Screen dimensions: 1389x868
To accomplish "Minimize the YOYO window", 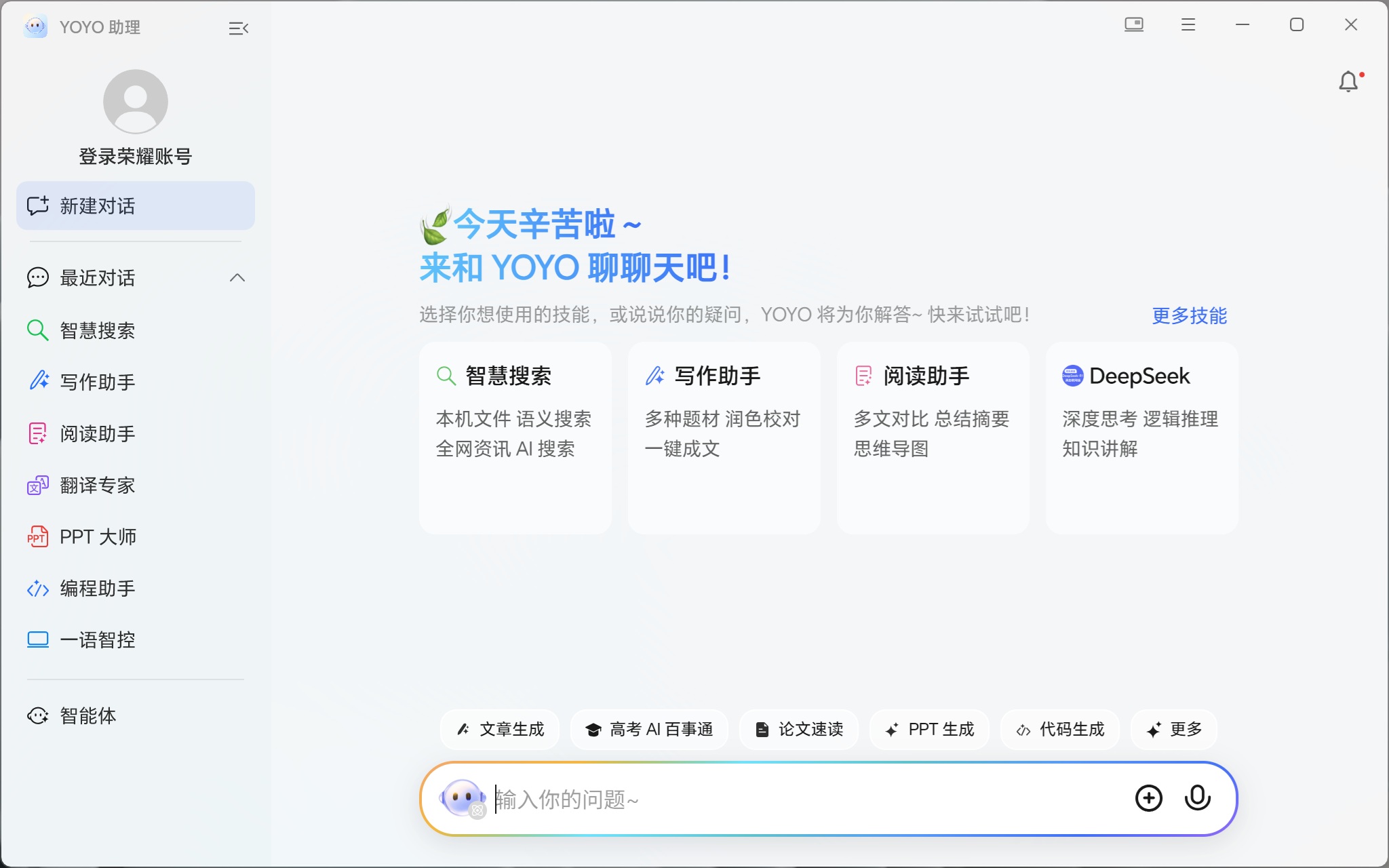I will coord(1243,25).
